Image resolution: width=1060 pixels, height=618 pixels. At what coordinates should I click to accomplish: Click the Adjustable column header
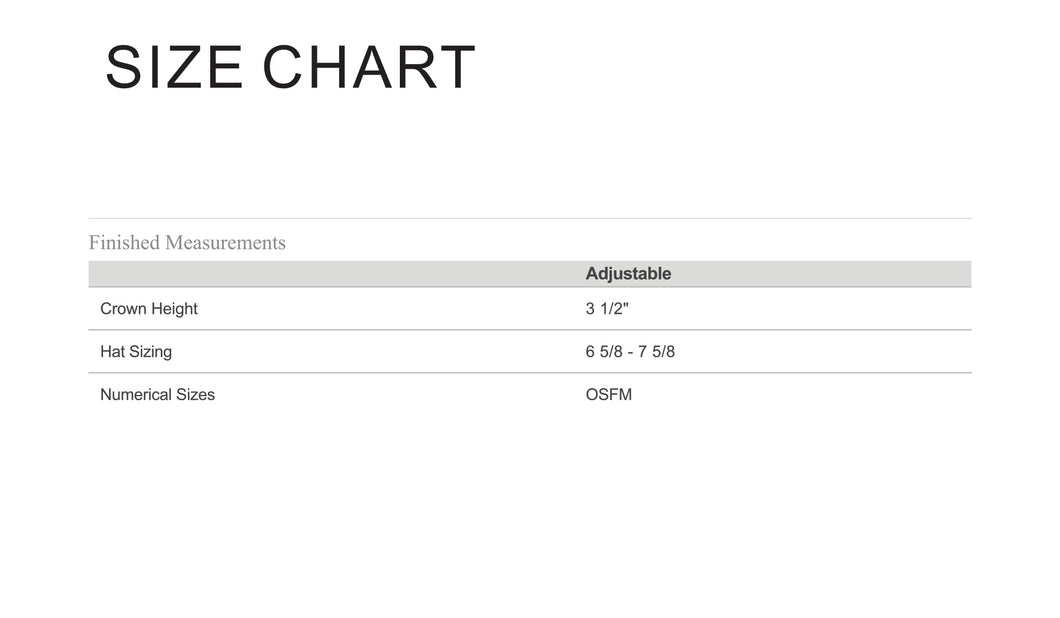[628, 274]
